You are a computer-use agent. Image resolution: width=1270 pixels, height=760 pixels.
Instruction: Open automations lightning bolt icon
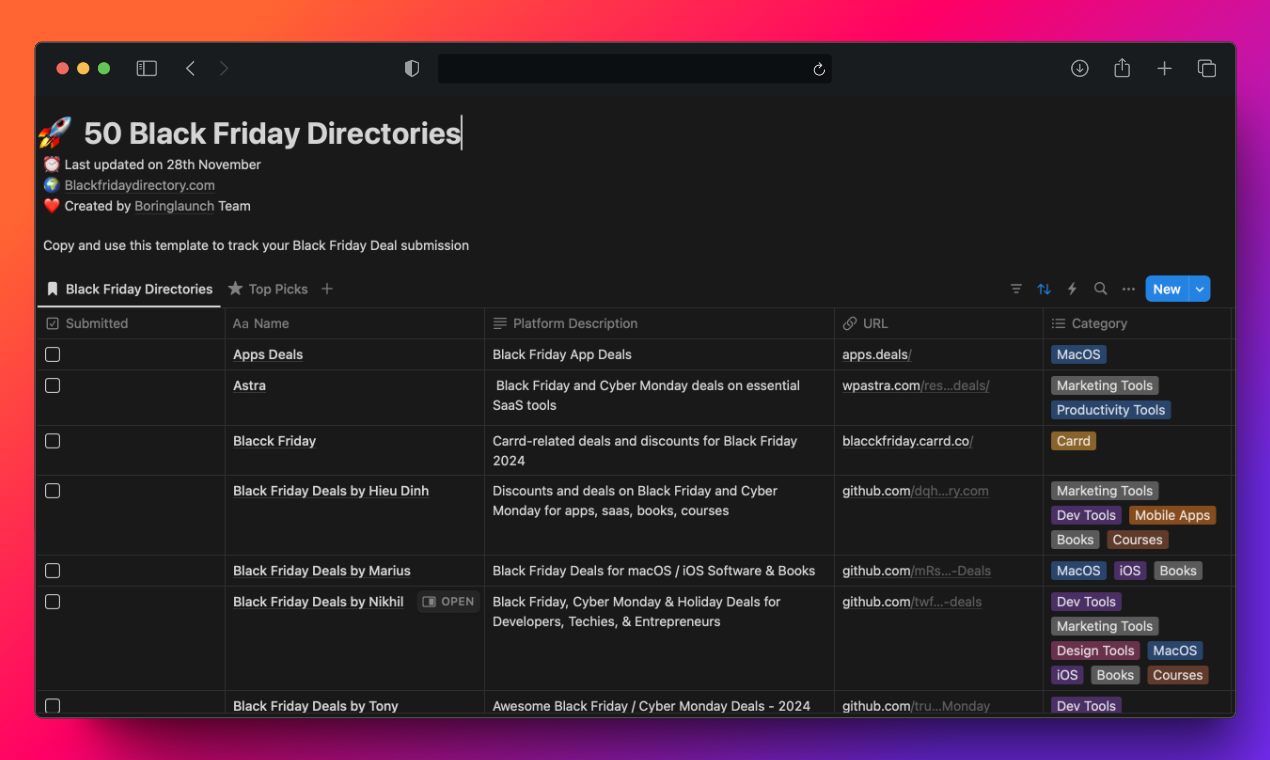pos(1072,289)
